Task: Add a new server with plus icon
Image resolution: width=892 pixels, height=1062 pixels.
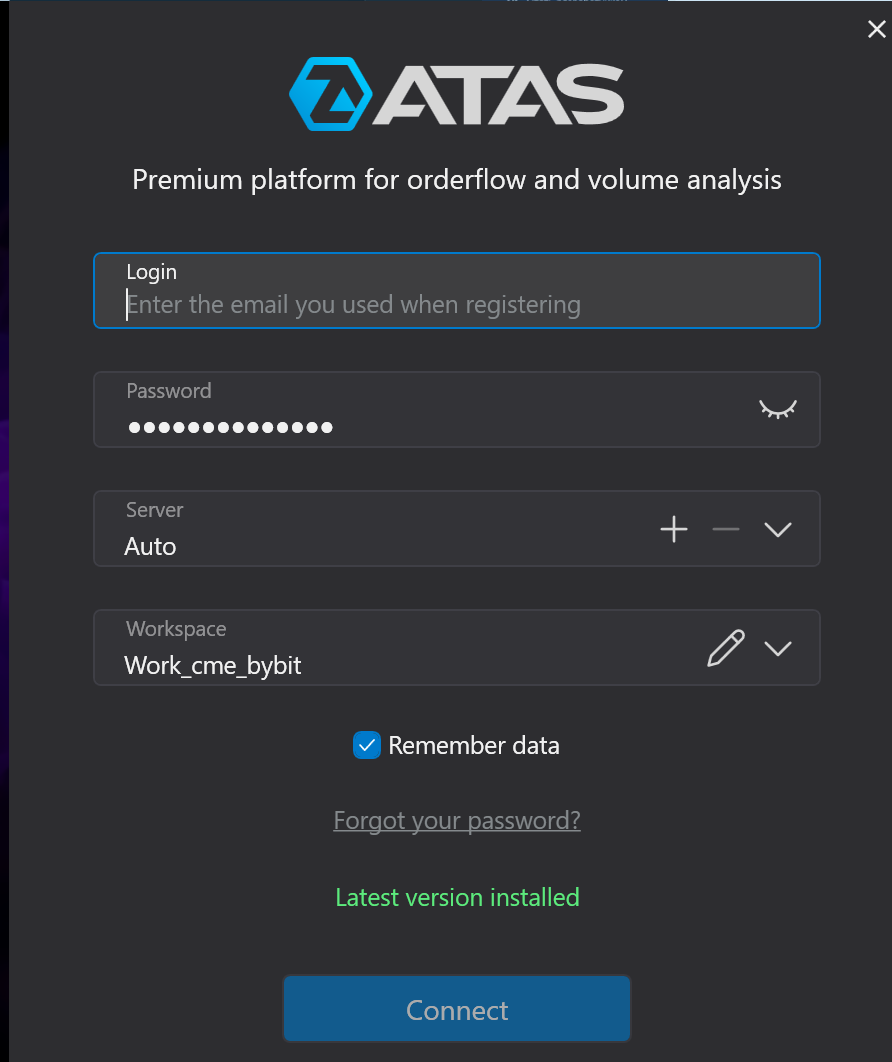Action: [x=675, y=529]
